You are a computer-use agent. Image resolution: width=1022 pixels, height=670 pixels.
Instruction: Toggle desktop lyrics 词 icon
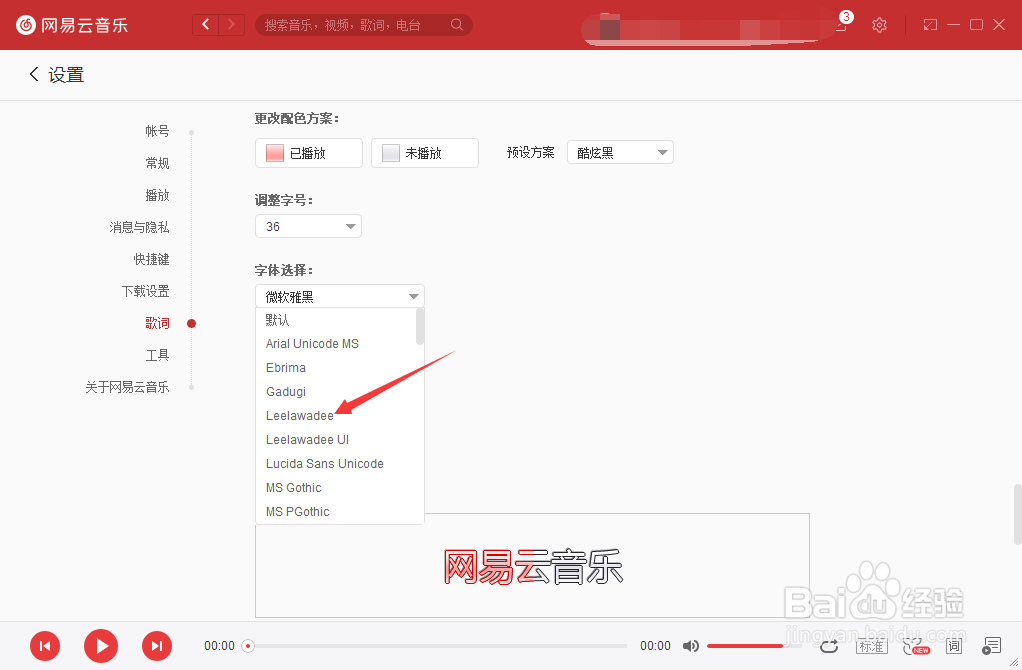coord(954,646)
